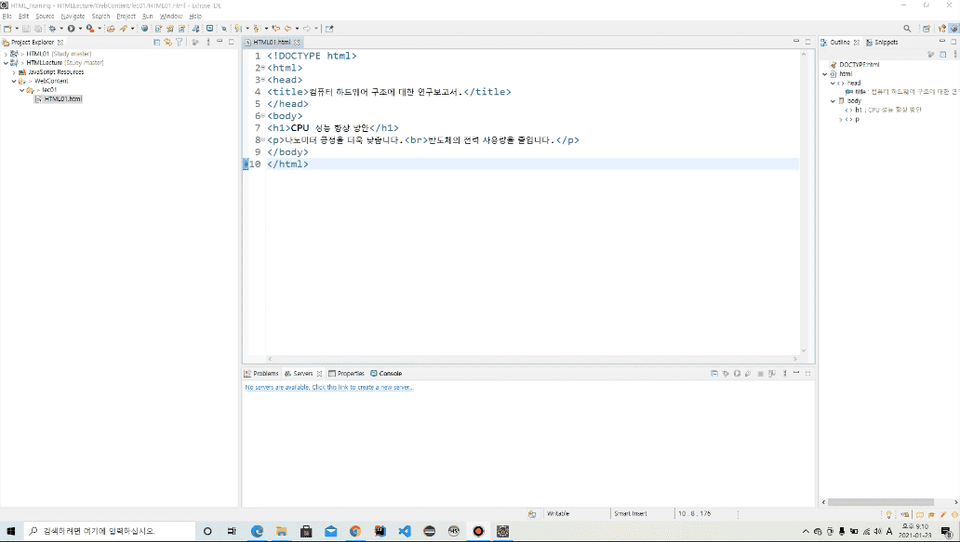The height and width of the screenshot is (542, 960).
Task: Open Project Explorer view menu dots
Action: pos(208,42)
